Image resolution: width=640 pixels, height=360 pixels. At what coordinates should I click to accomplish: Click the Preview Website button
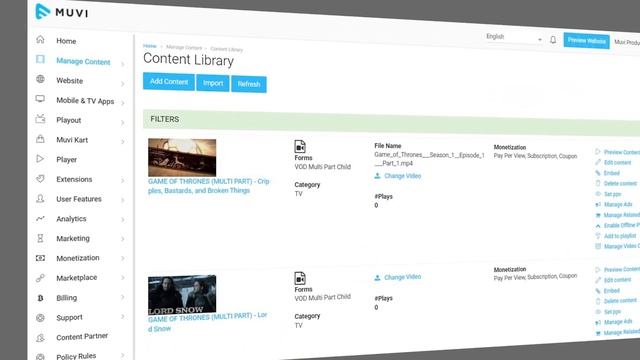(x=587, y=41)
